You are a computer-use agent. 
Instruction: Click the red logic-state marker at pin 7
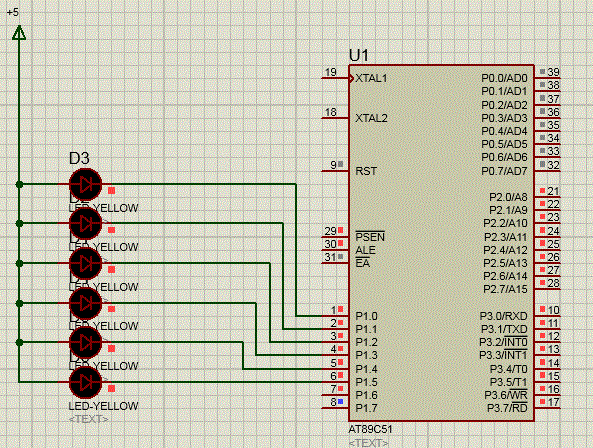[340, 388]
